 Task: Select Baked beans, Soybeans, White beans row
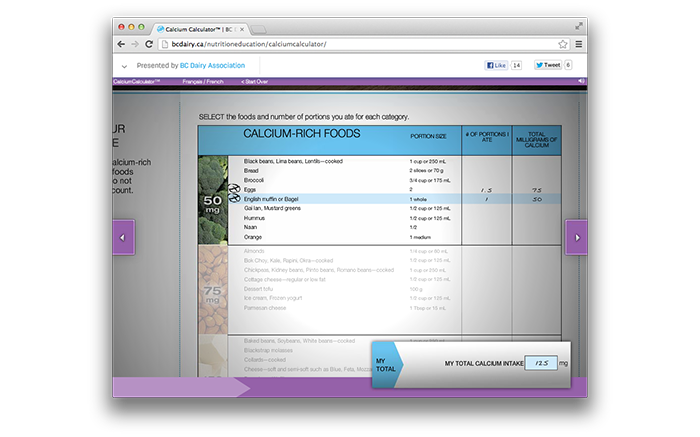click(x=300, y=341)
